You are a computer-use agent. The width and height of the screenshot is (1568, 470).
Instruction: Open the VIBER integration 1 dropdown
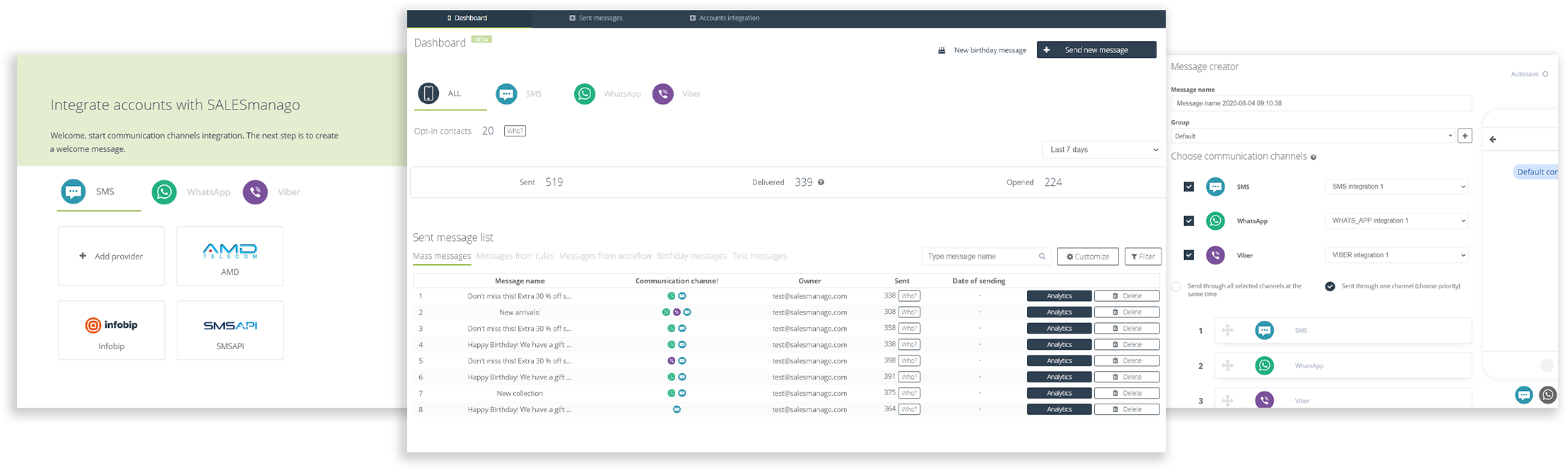coord(1396,255)
